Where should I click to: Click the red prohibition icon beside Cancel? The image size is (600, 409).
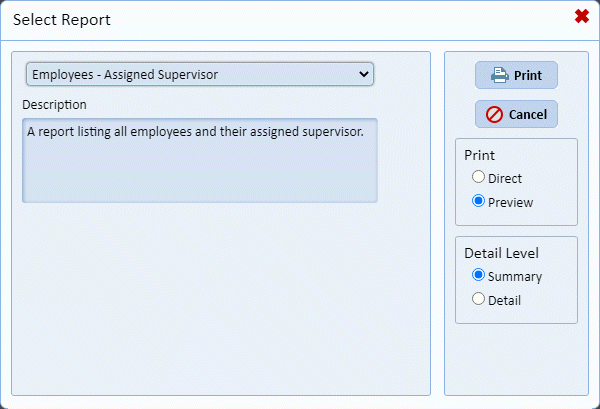(494, 115)
